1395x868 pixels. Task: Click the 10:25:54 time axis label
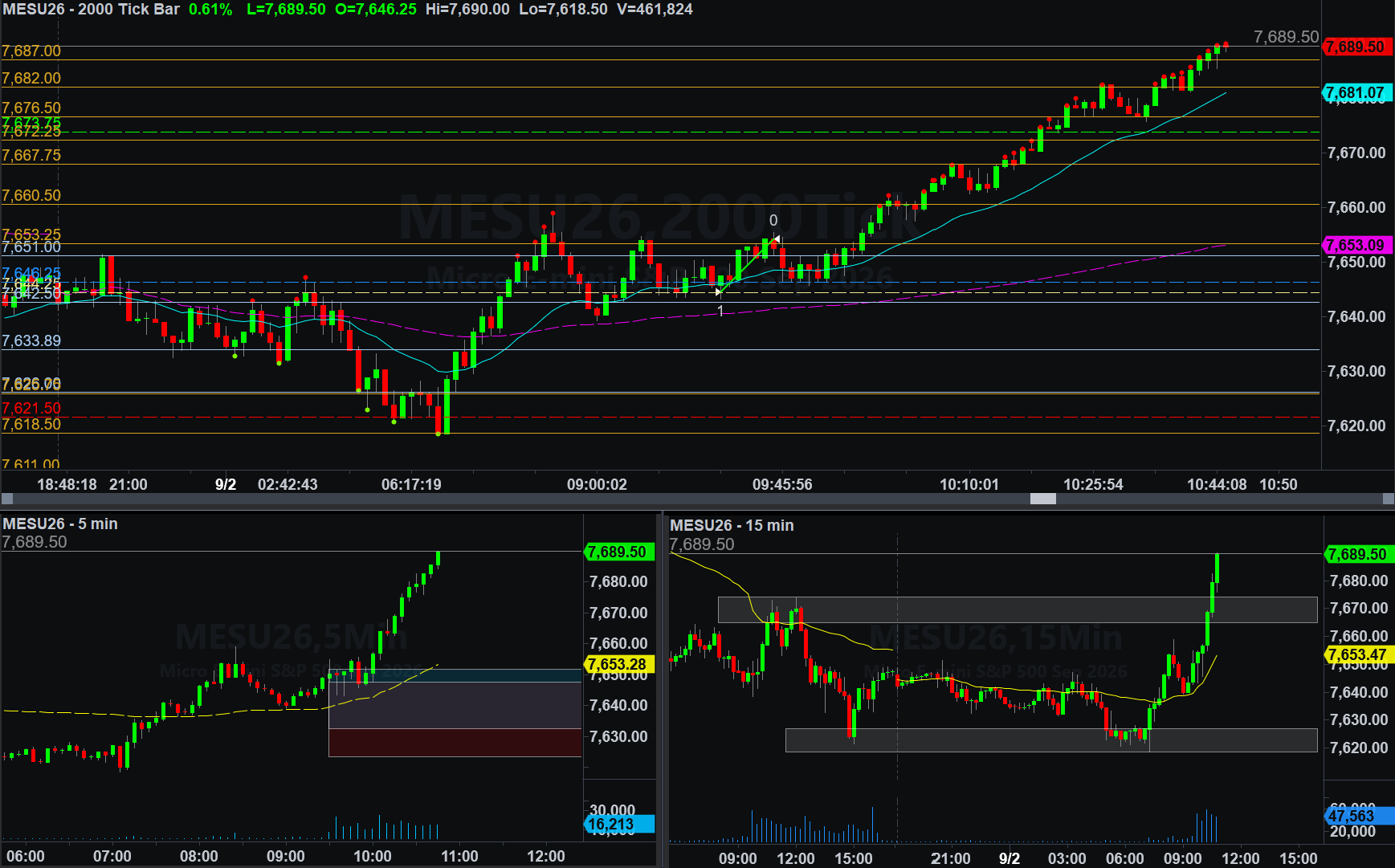point(1093,485)
